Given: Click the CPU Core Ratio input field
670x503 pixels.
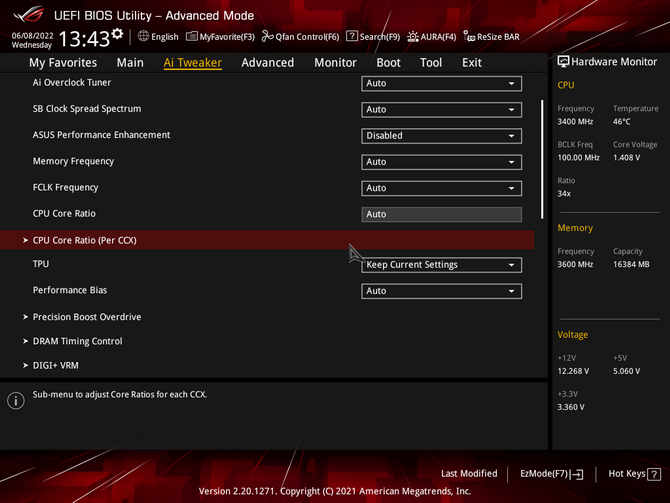Looking at the screenshot, I should (441, 214).
